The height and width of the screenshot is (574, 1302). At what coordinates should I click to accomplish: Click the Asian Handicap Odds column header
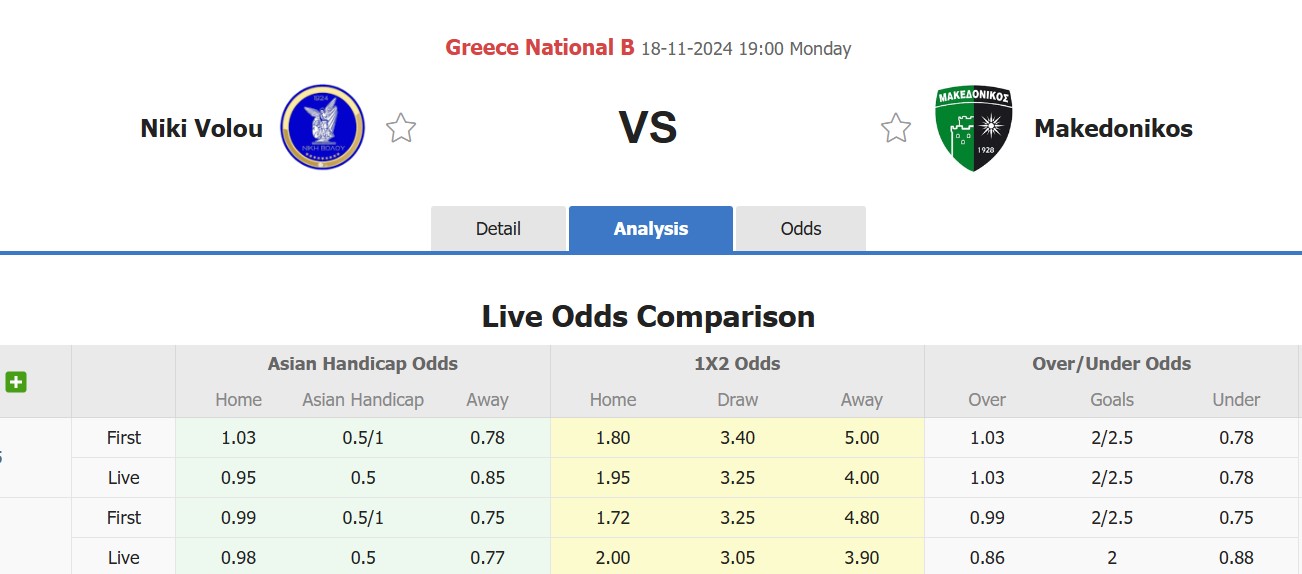click(x=362, y=364)
